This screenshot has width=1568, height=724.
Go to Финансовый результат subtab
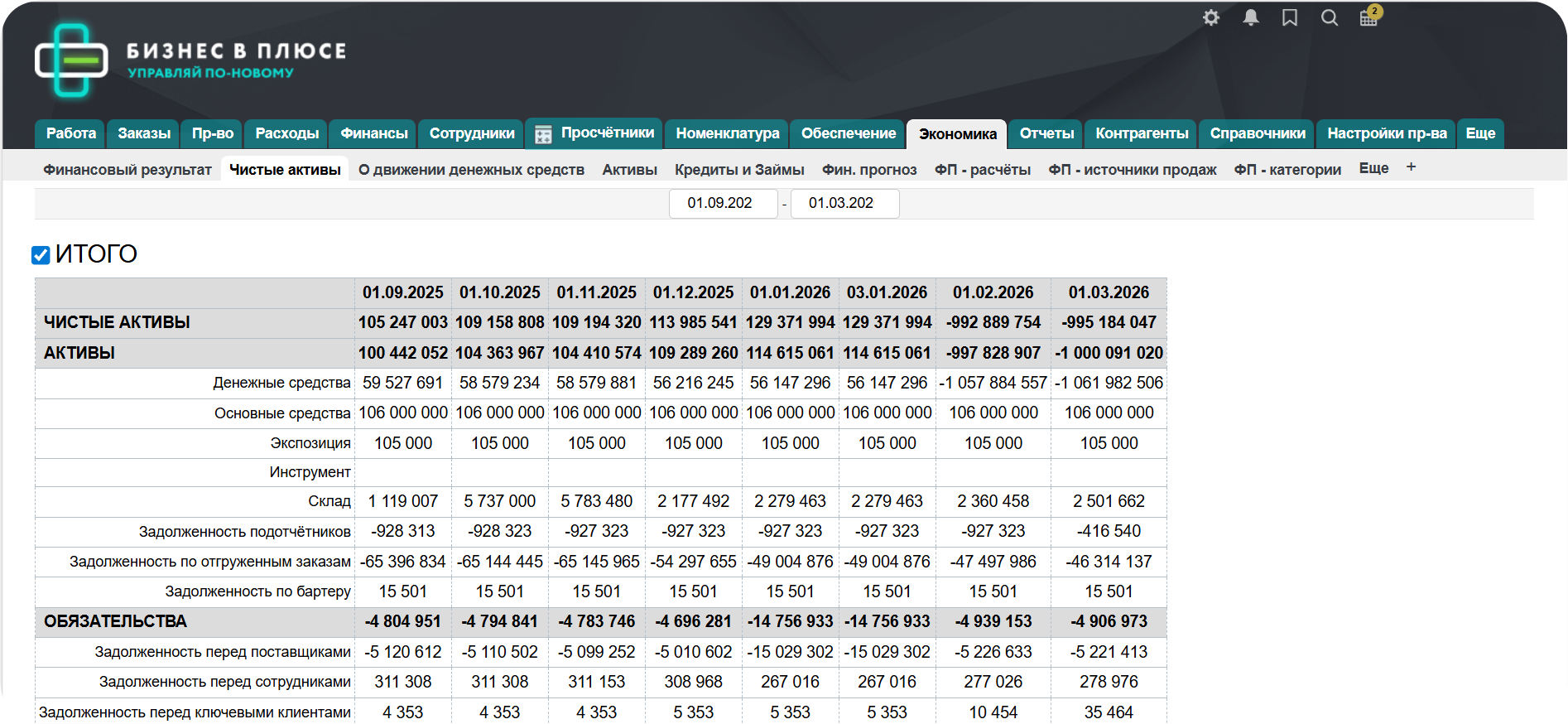127,170
